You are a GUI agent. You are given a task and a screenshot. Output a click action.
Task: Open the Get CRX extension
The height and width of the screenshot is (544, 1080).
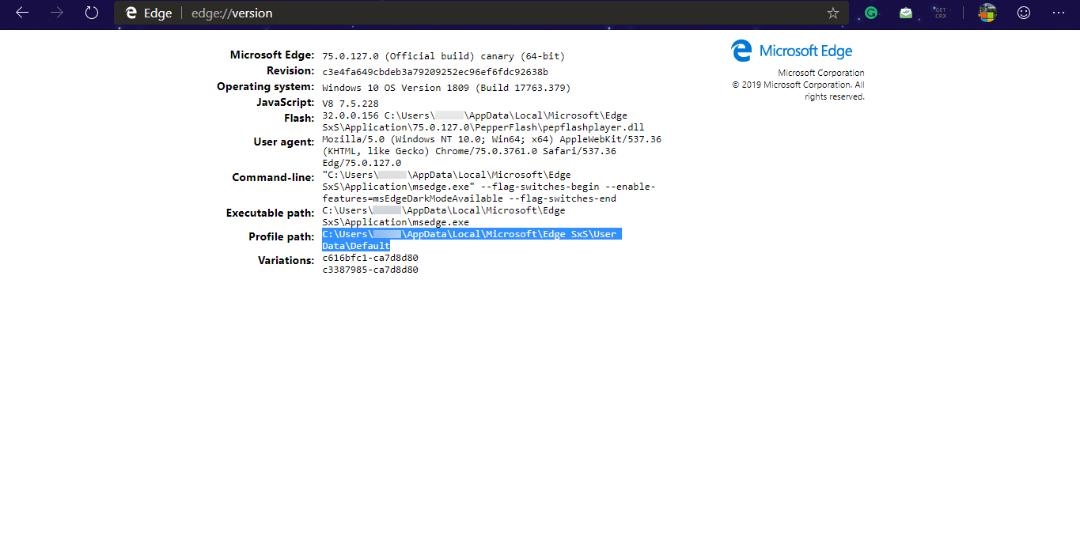click(x=939, y=12)
